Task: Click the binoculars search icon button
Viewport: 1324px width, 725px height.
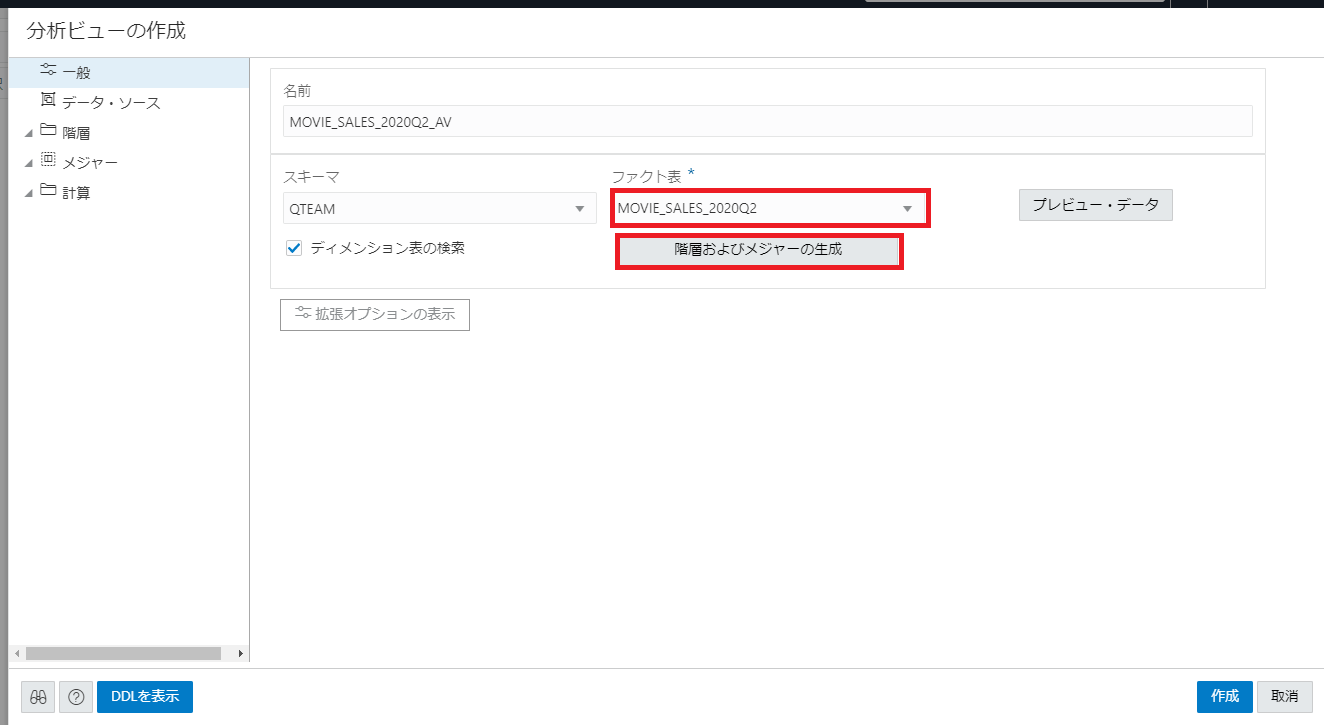Action: tap(39, 697)
